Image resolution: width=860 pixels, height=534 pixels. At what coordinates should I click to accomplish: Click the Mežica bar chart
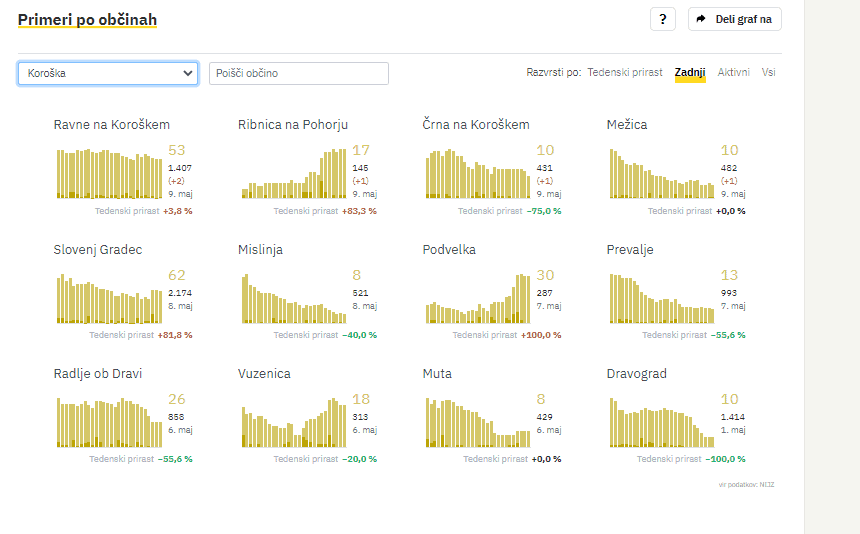[661, 174]
